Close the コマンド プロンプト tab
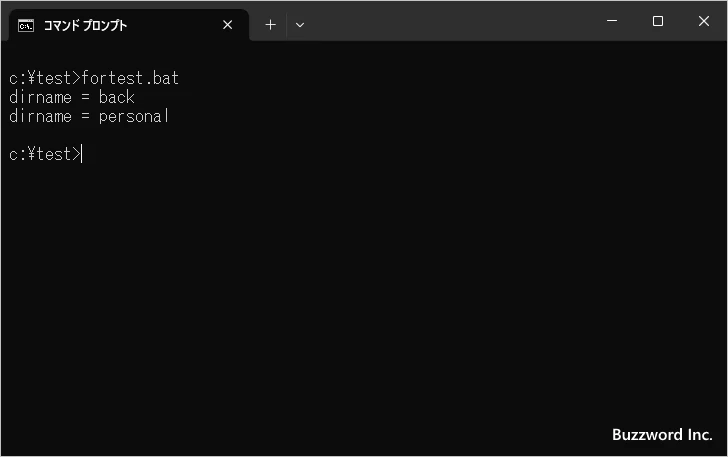Screen dimensions: 728x457 227,25
